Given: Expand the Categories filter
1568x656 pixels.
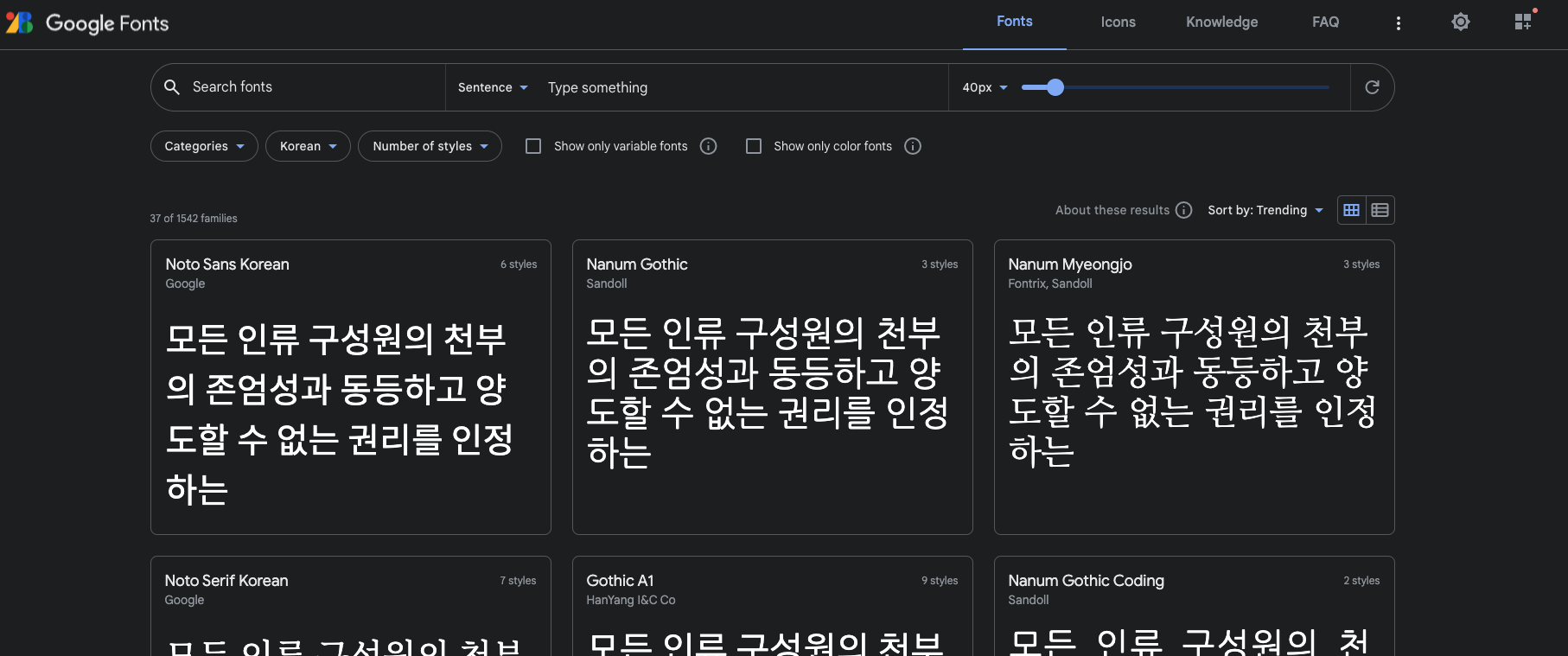Looking at the screenshot, I should (x=204, y=146).
